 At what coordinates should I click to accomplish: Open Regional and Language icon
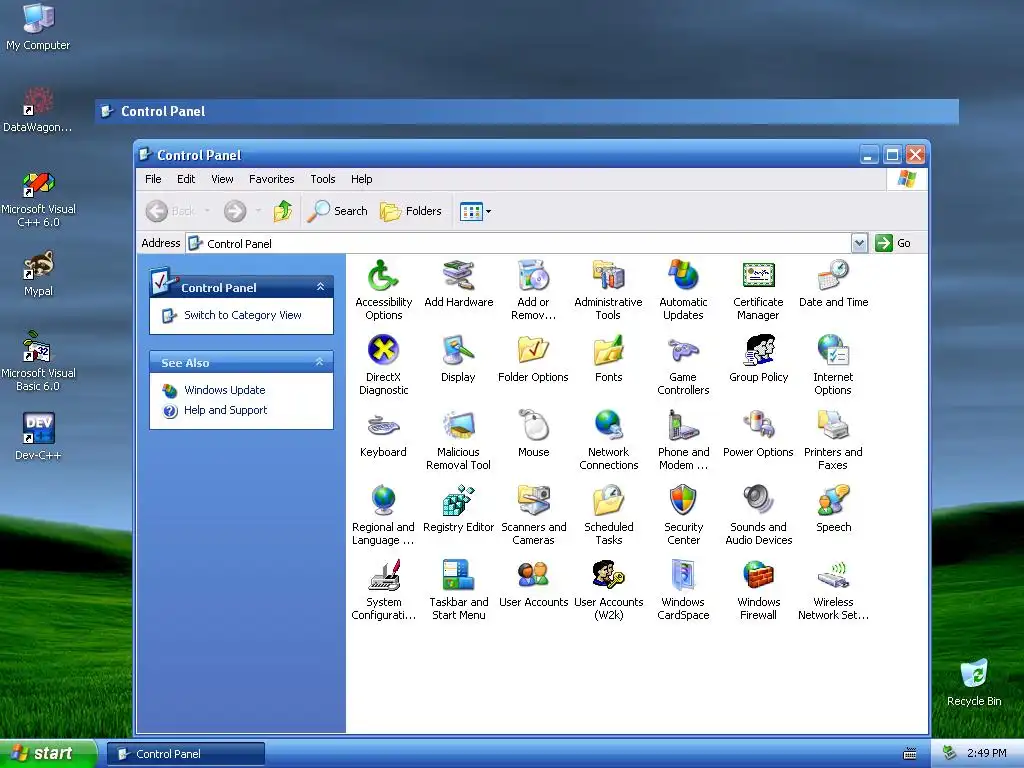(383, 501)
